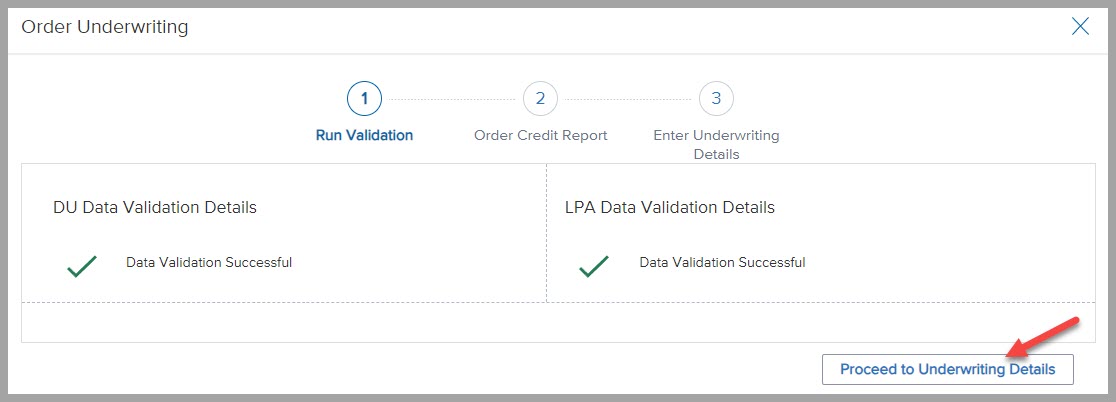Click dotted connector between steps 2 and 3
The image size is (1116, 402).
point(628,99)
